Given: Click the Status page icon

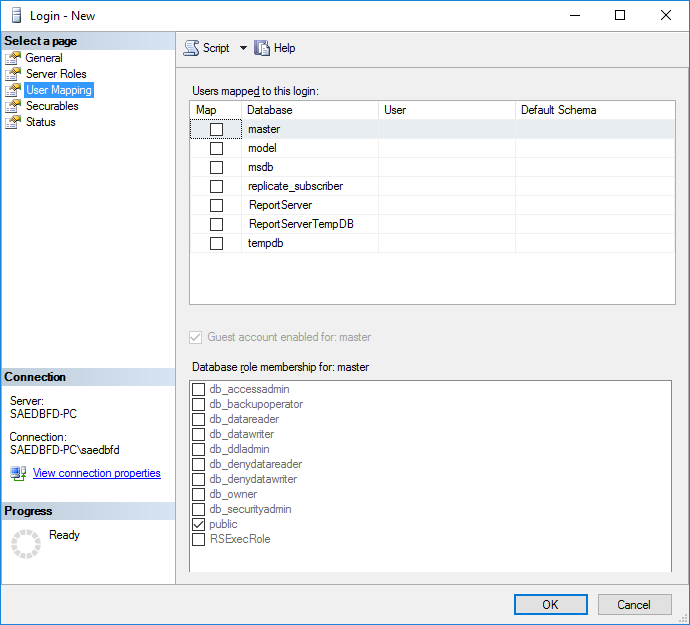Looking at the screenshot, I should click(x=13, y=122).
